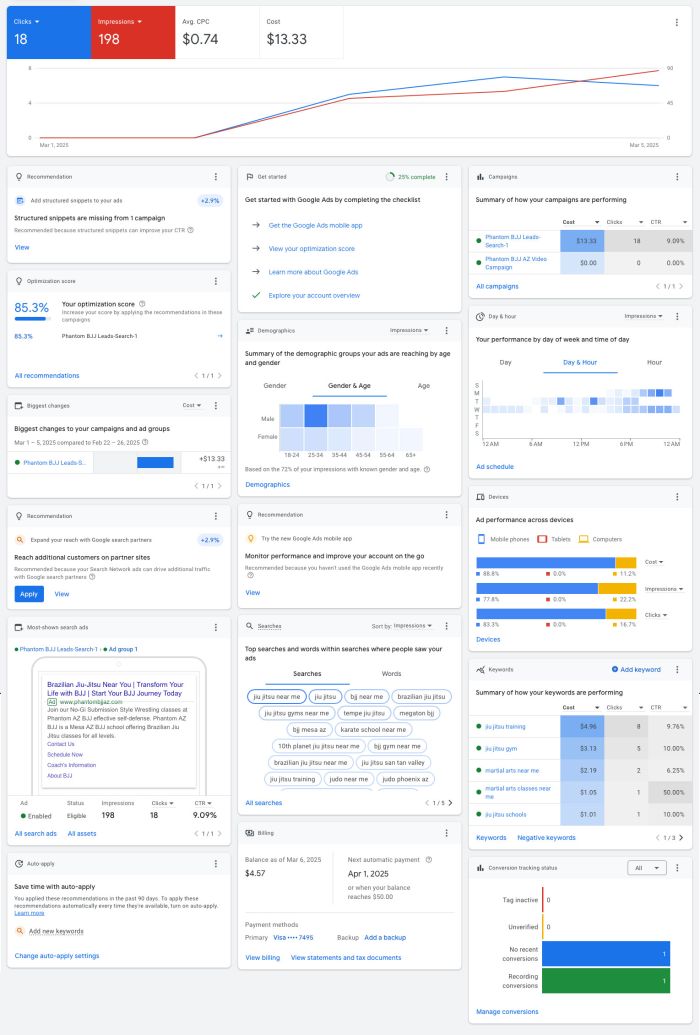Open the Campaigns card three-dot menu
Viewport: 700px width, 1035px height.
click(x=677, y=176)
